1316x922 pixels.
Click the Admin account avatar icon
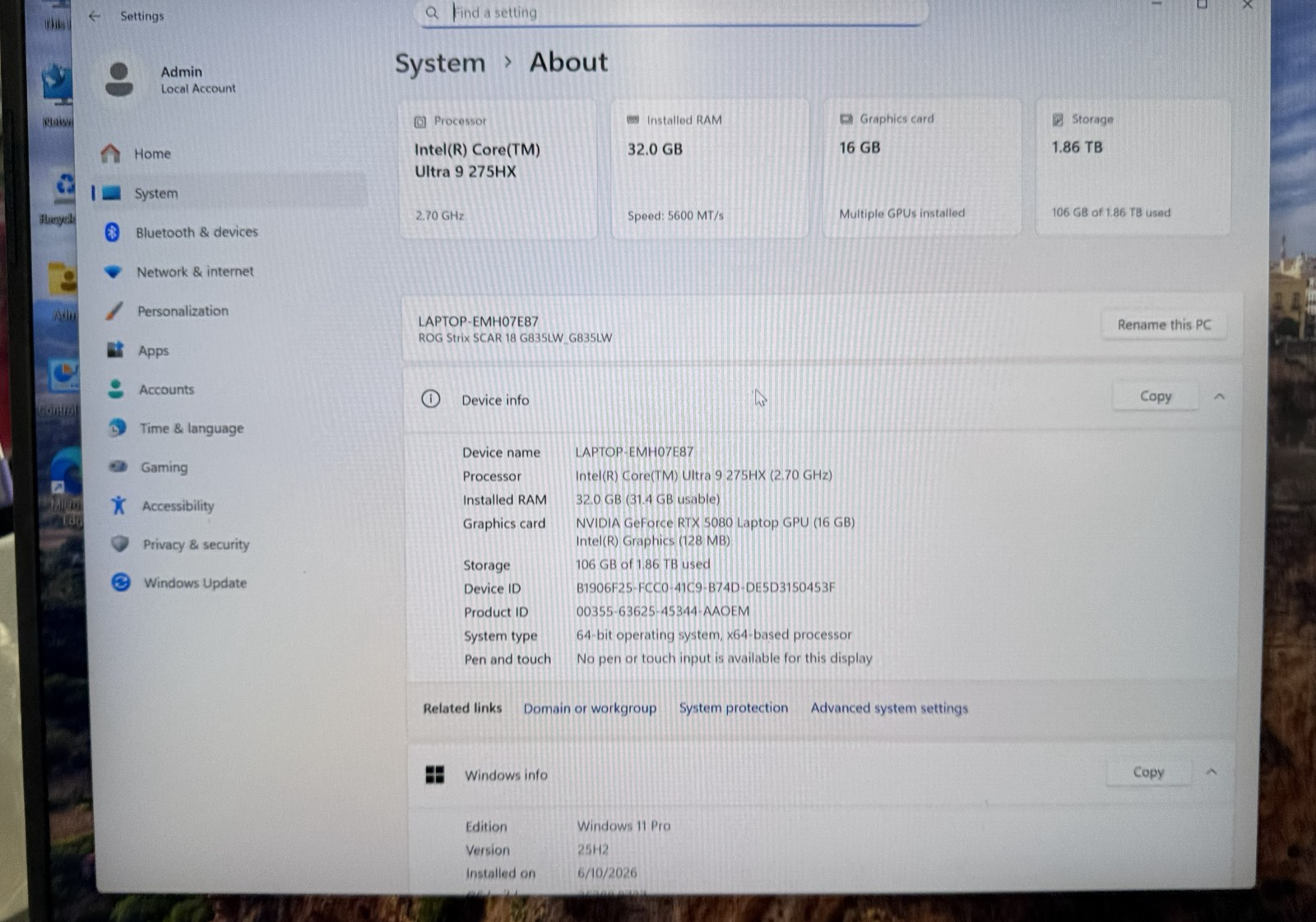119,79
